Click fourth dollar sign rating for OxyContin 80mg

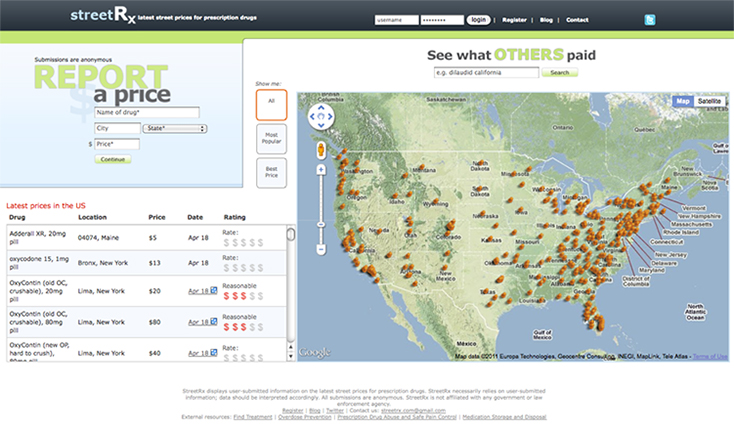[252, 327]
